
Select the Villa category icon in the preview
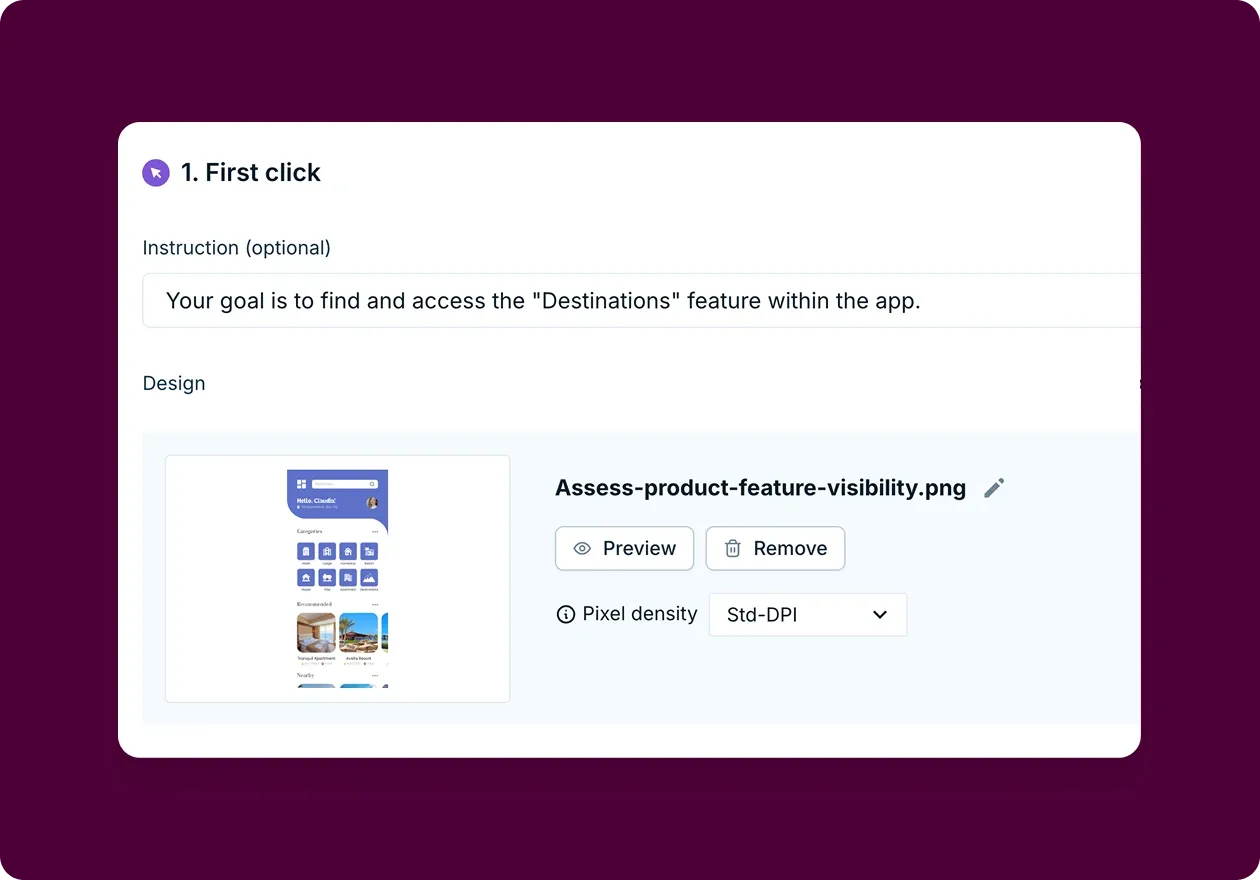(327, 579)
